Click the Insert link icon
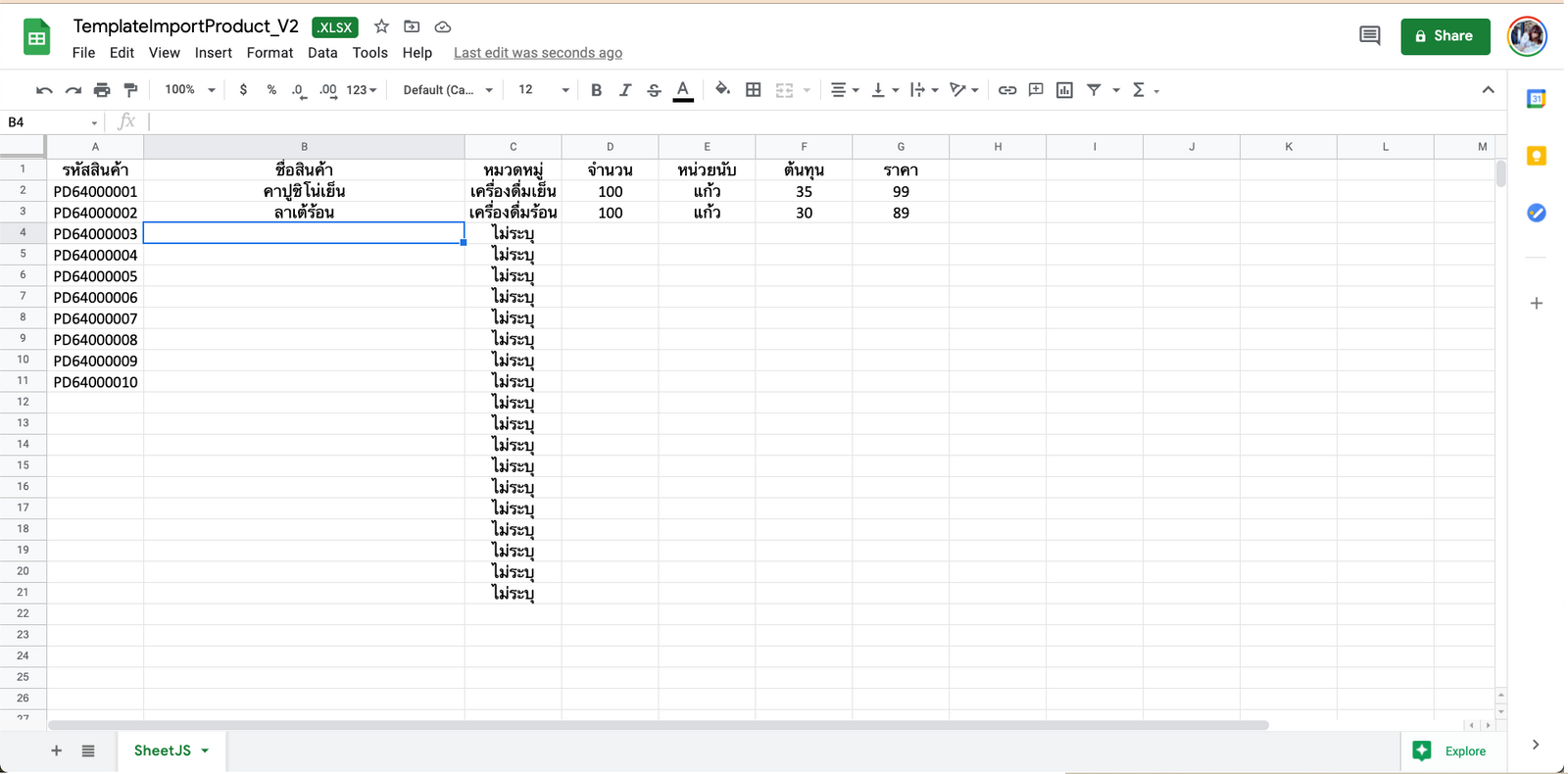The width and height of the screenshot is (1568, 774). point(1006,90)
